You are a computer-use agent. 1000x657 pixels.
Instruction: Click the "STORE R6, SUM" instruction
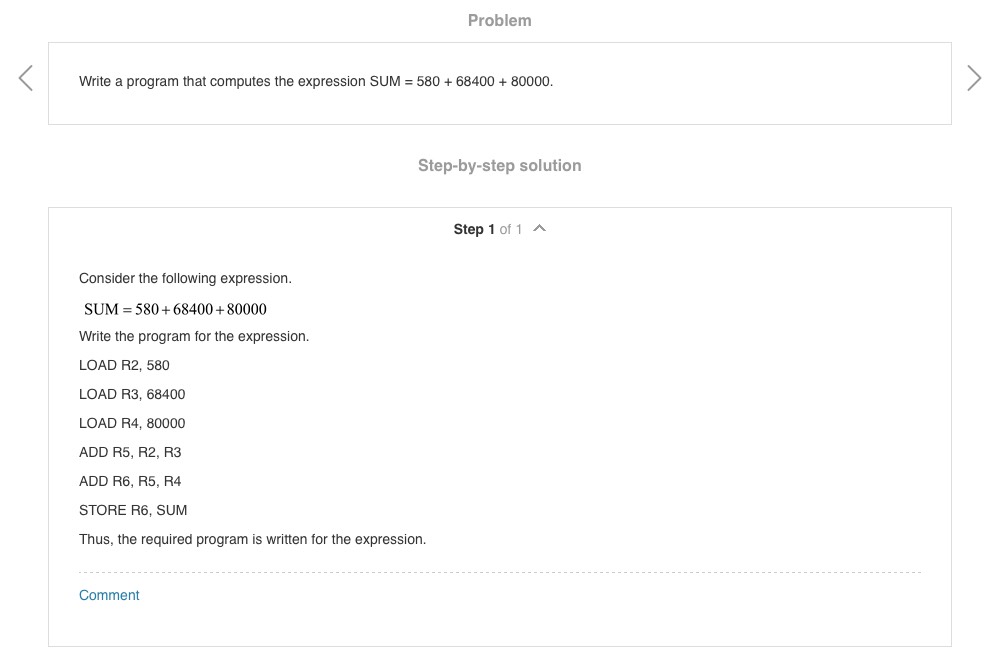click(x=133, y=510)
